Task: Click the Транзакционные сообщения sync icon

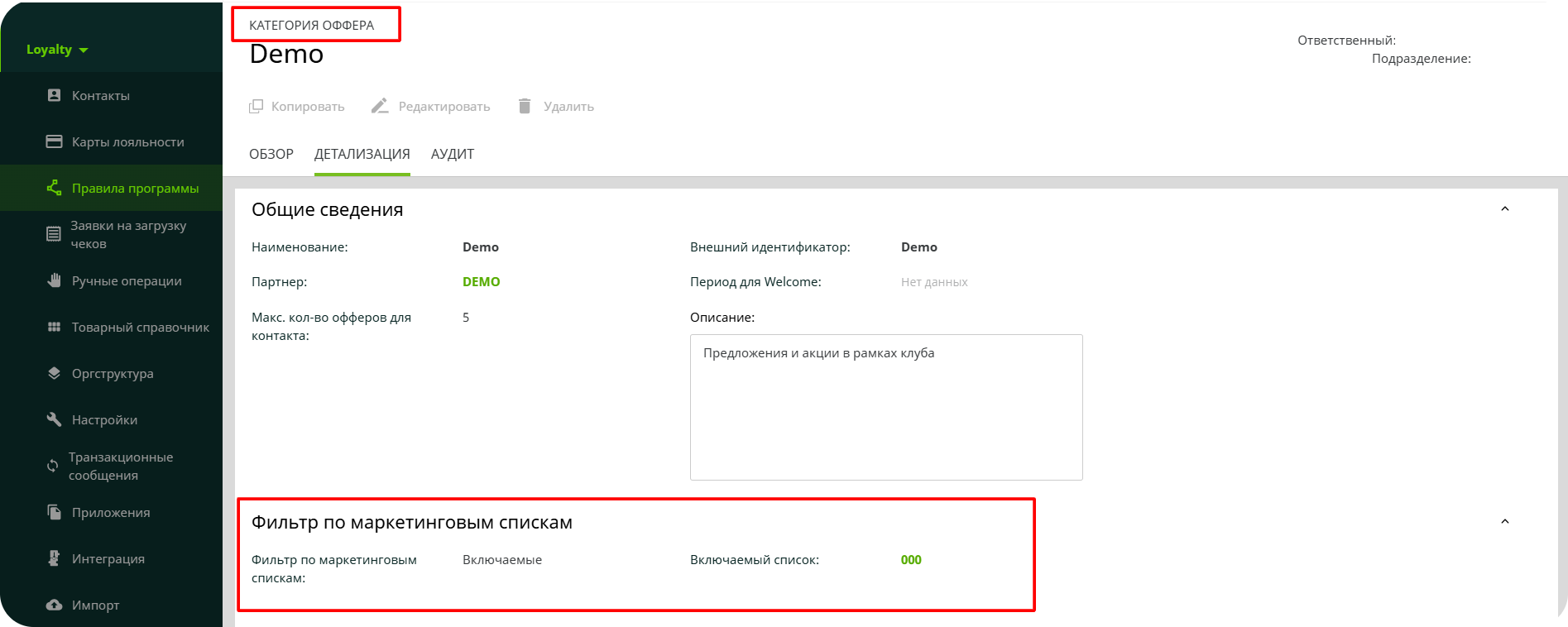Action: pyautogui.click(x=52, y=466)
